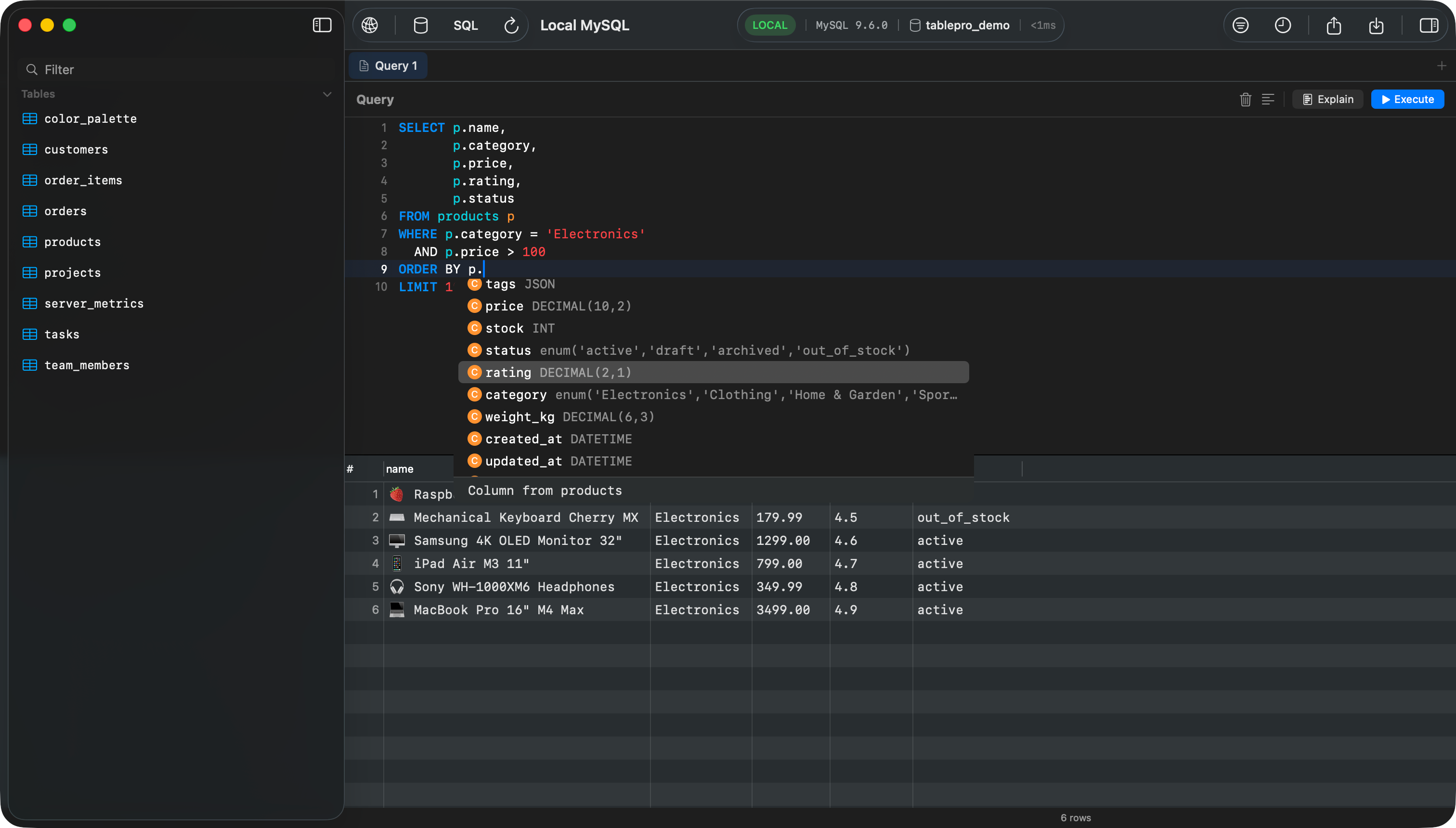The width and height of the screenshot is (1456, 828).
Task: Click the refresh icon next to SQL
Action: pyautogui.click(x=510, y=25)
